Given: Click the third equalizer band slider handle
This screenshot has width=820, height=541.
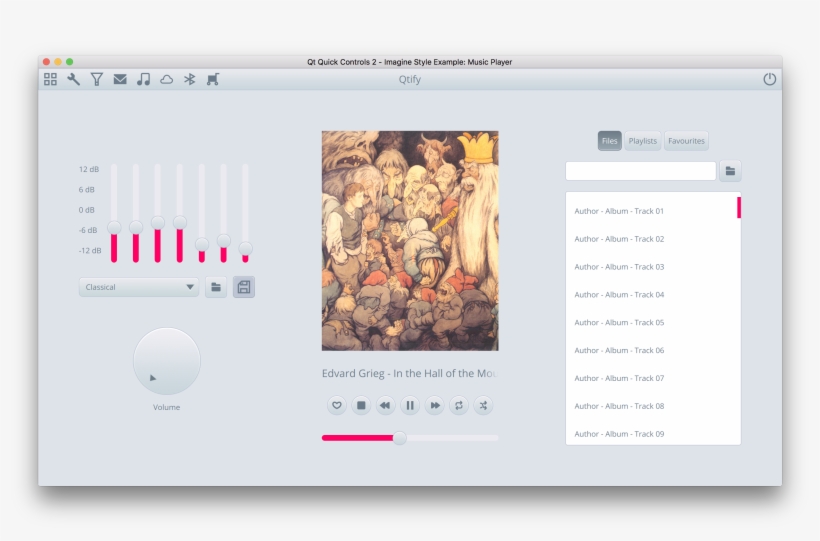Looking at the screenshot, I should (x=158, y=223).
